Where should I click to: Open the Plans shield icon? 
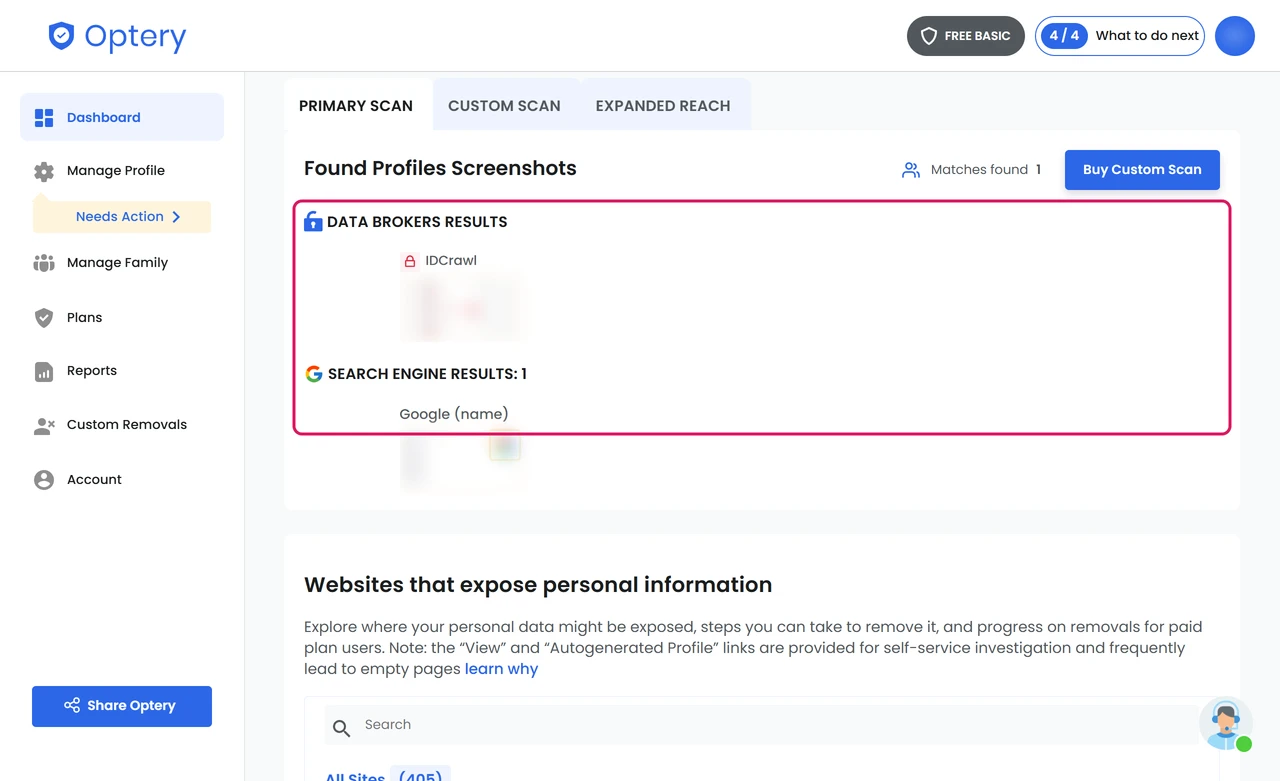pos(44,318)
